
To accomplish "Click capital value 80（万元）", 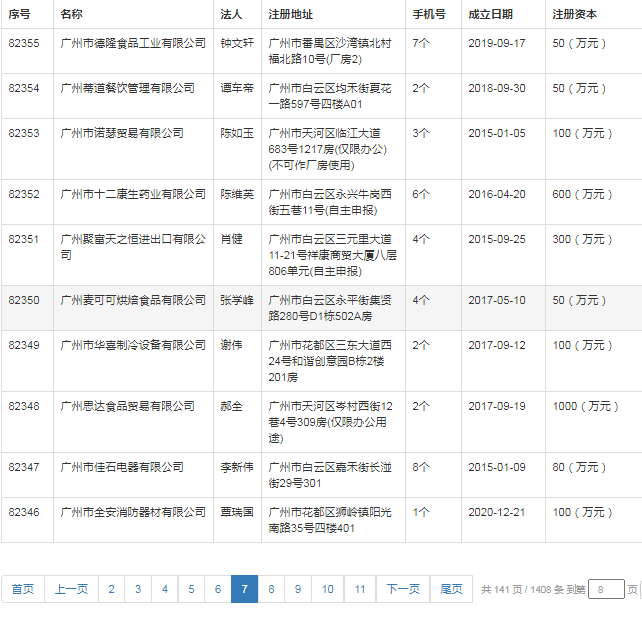I will [x=579, y=467].
